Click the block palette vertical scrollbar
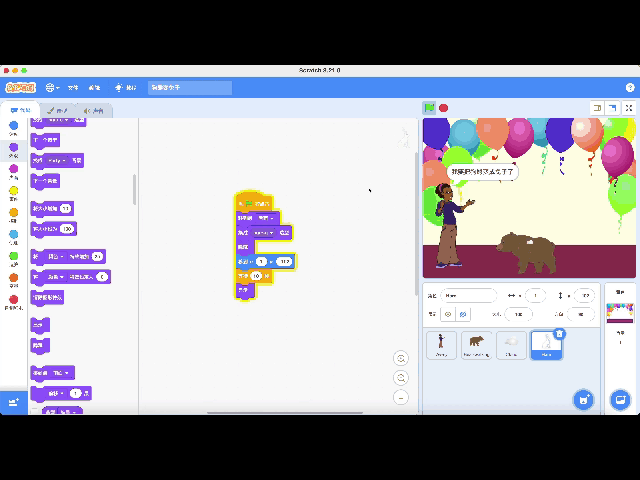Viewport: 640px width, 480px height. pyautogui.click(x=134, y=189)
